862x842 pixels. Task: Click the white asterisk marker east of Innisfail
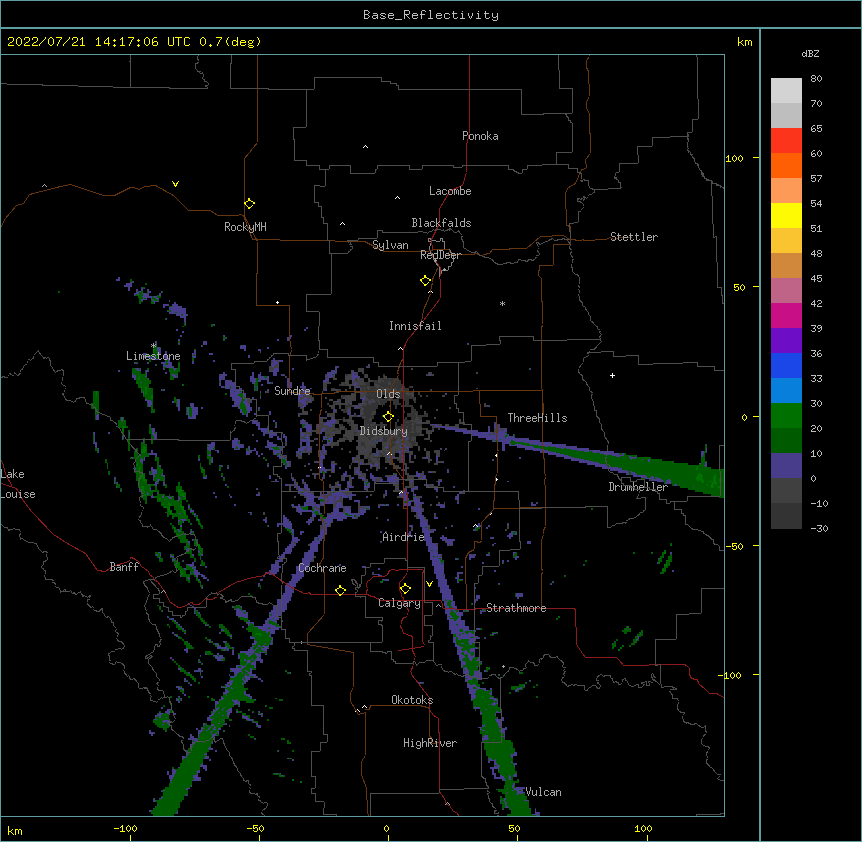[502, 303]
